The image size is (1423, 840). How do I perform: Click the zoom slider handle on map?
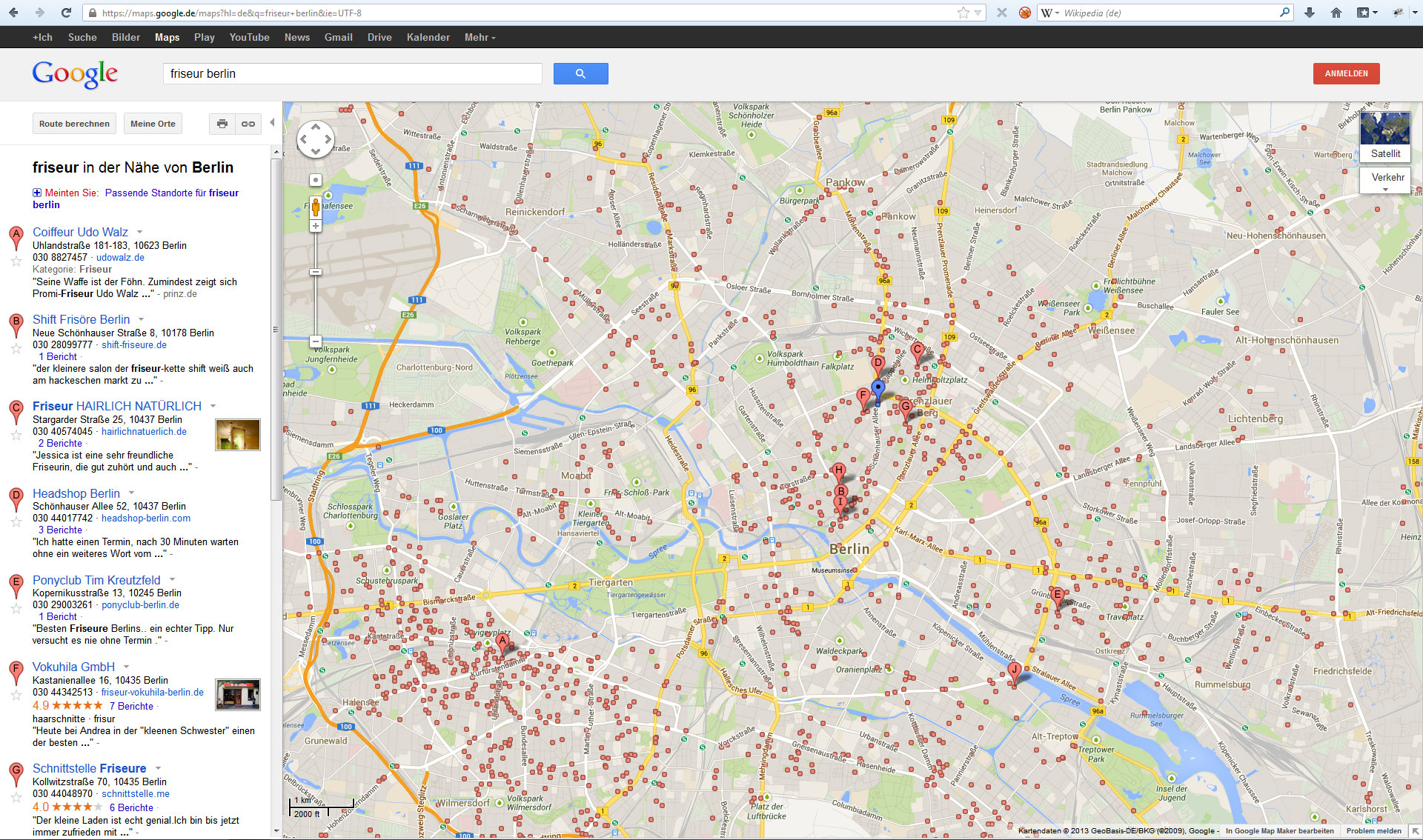[x=315, y=272]
